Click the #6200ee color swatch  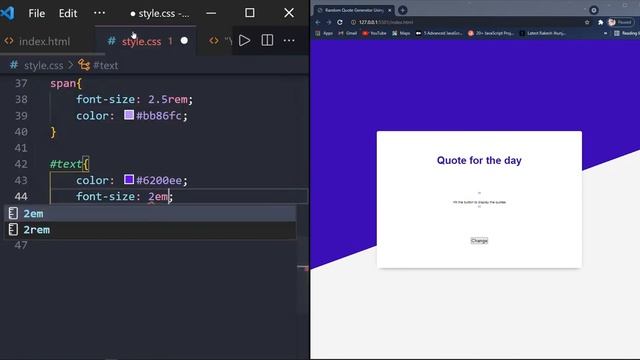coord(129,180)
